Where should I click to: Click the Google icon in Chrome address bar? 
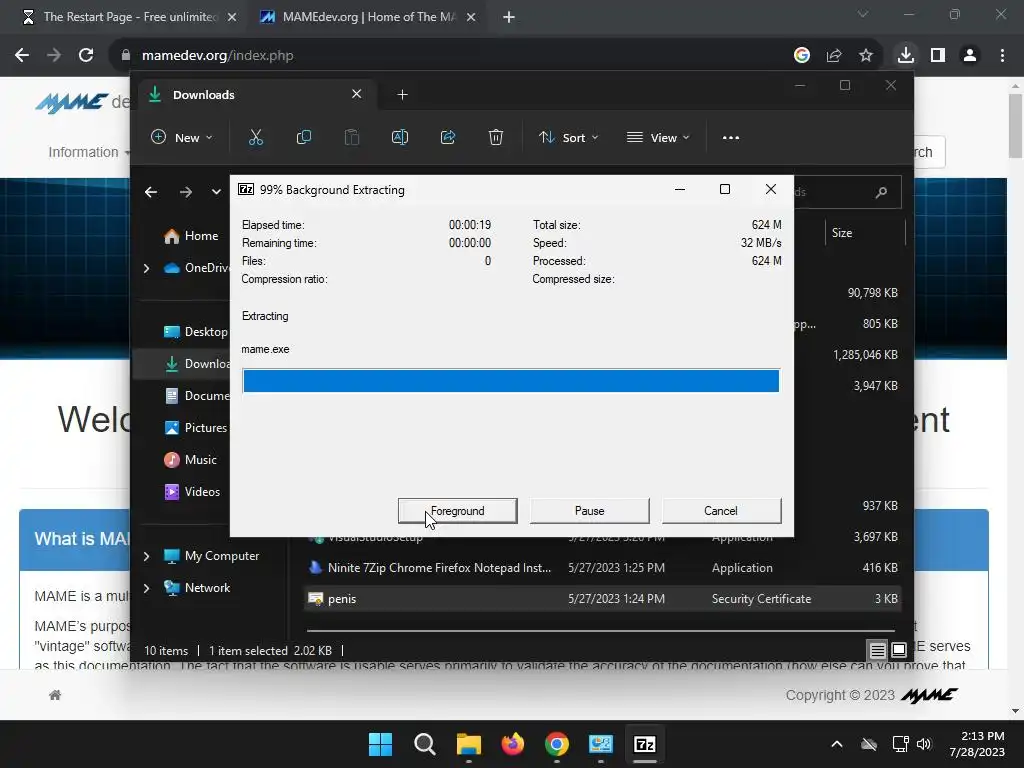point(802,56)
